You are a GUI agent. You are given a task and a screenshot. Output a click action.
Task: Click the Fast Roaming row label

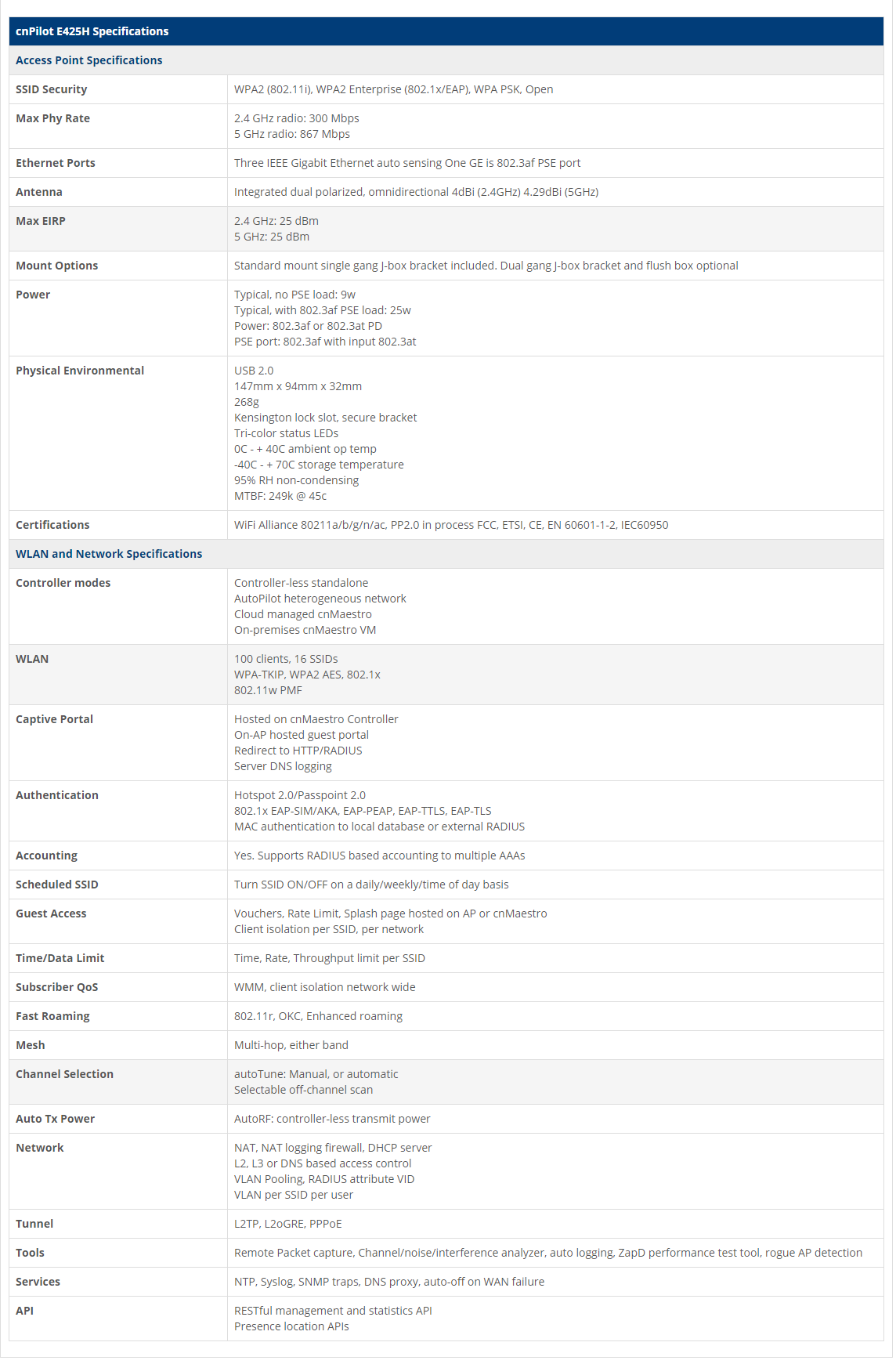[52, 1016]
